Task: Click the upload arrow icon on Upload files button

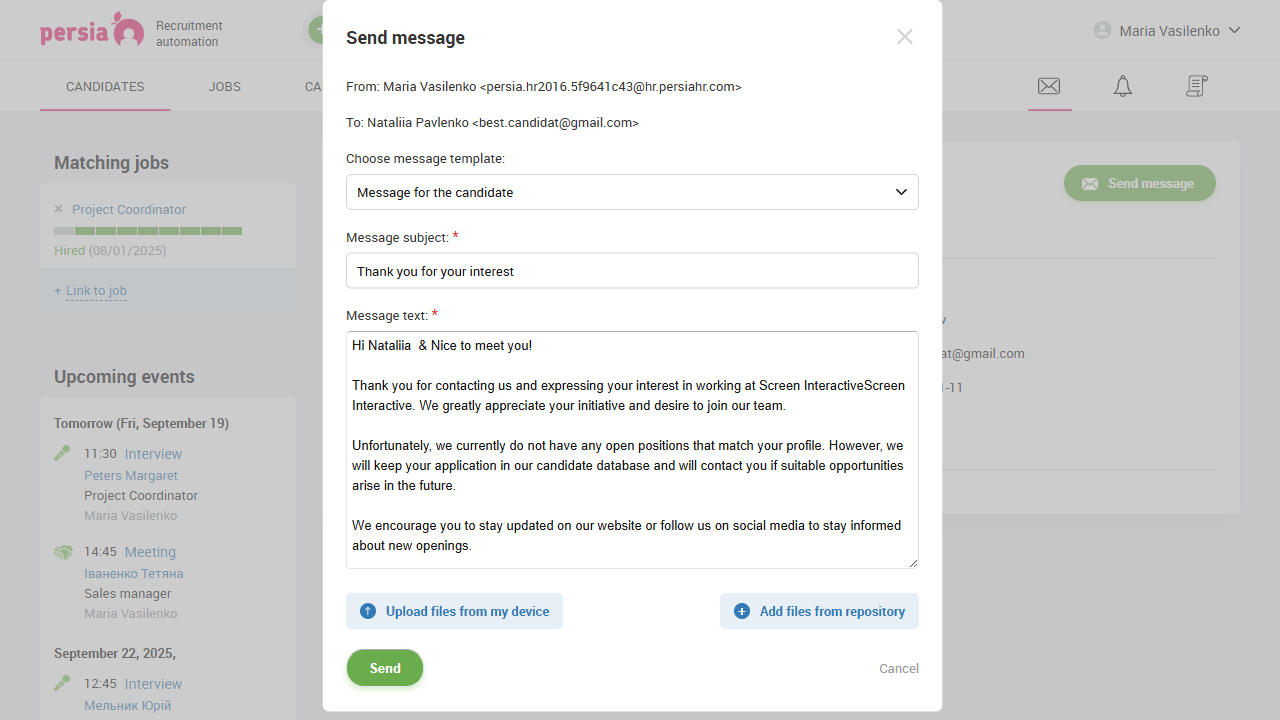Action: (x=368, y=610)
